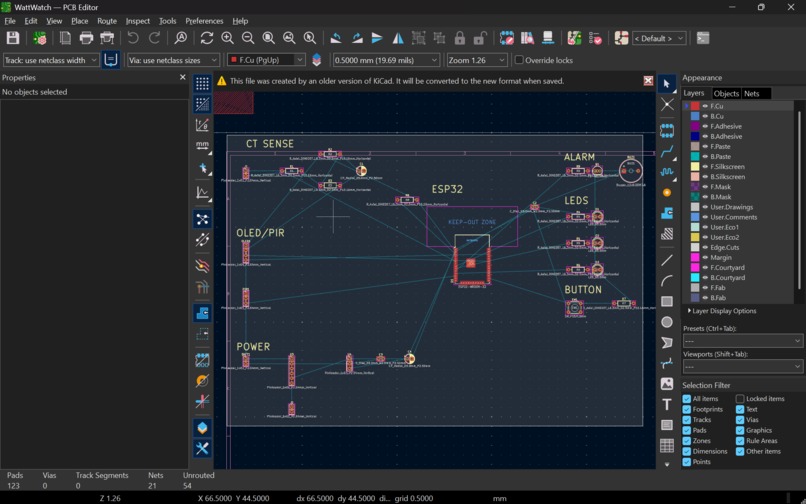Viewport: 806px width, 504px height.
Task: Hide the B.Cu layer eye icon
Action: pyautogui.click(x=705, y=116)
